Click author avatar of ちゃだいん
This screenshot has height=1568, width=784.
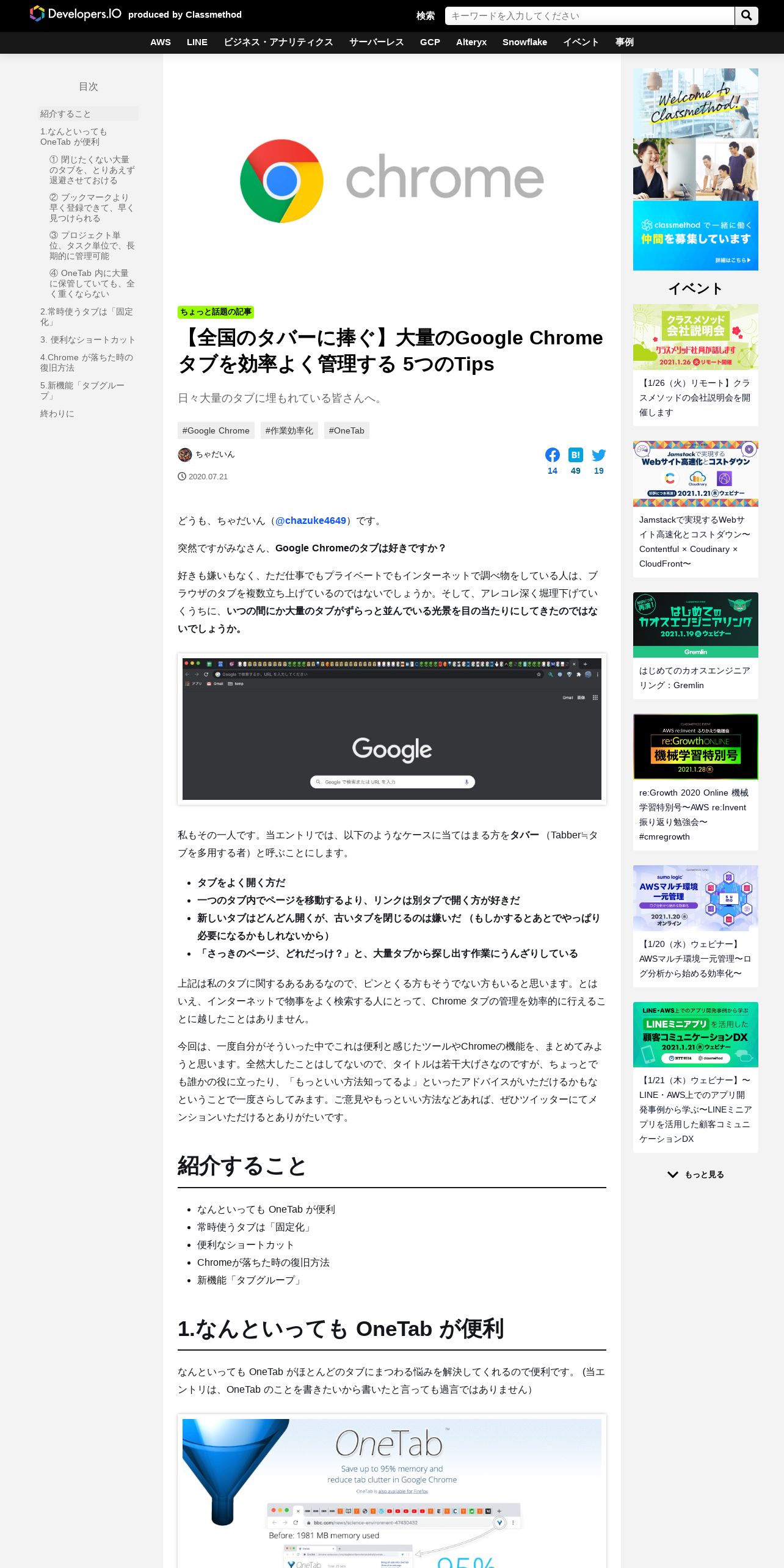tap(184, 455)
